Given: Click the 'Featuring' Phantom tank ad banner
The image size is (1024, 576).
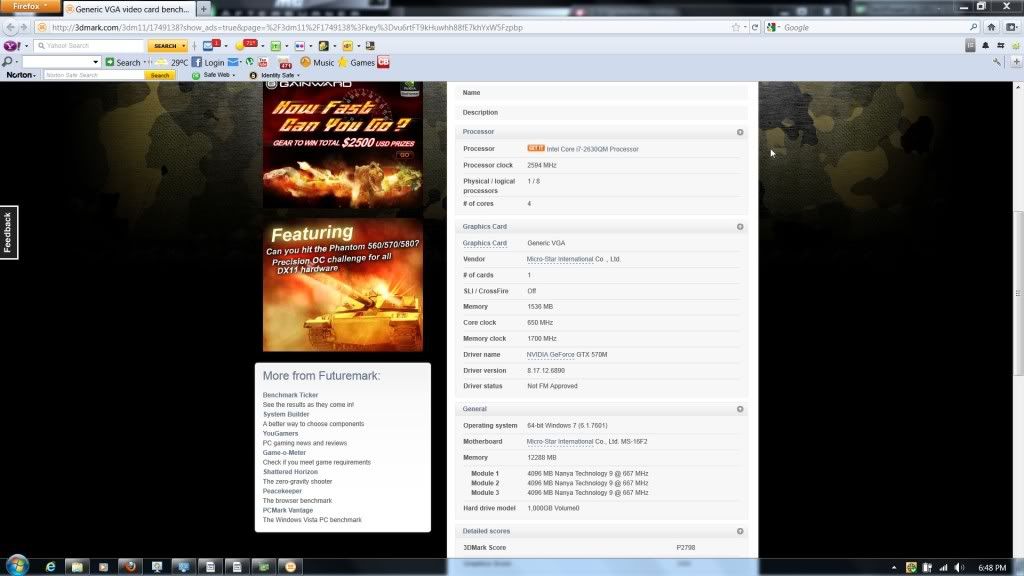Looking at the screenshot, I should click(x=343, y=285).
